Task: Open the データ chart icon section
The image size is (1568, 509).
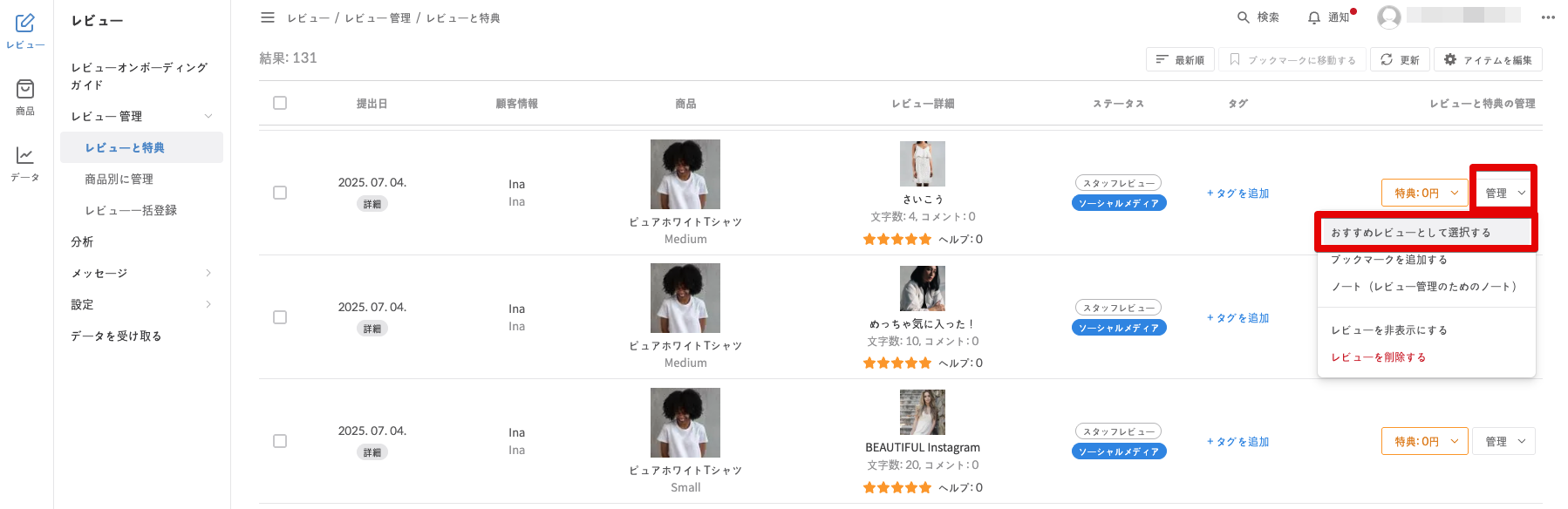Action: [x=25, y=163]
